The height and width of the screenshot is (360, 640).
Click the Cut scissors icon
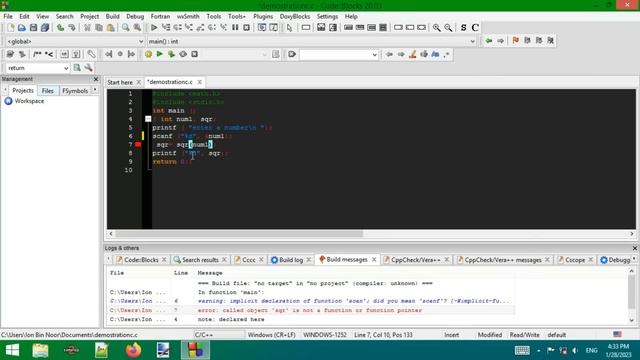(x=87, y=28)
